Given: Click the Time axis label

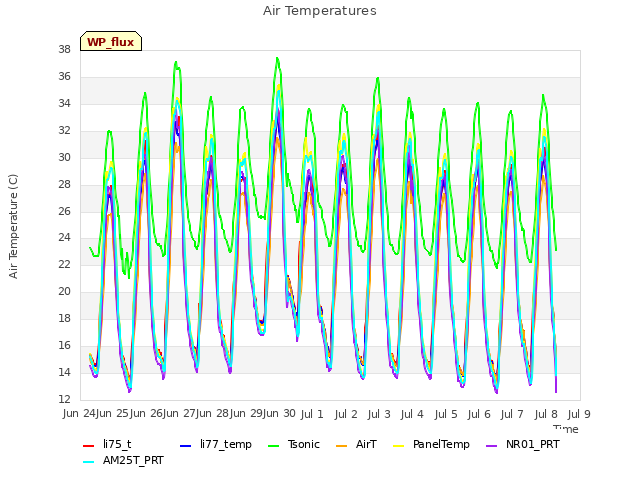Looking at the screenshot, I should [x=566, y=429].
